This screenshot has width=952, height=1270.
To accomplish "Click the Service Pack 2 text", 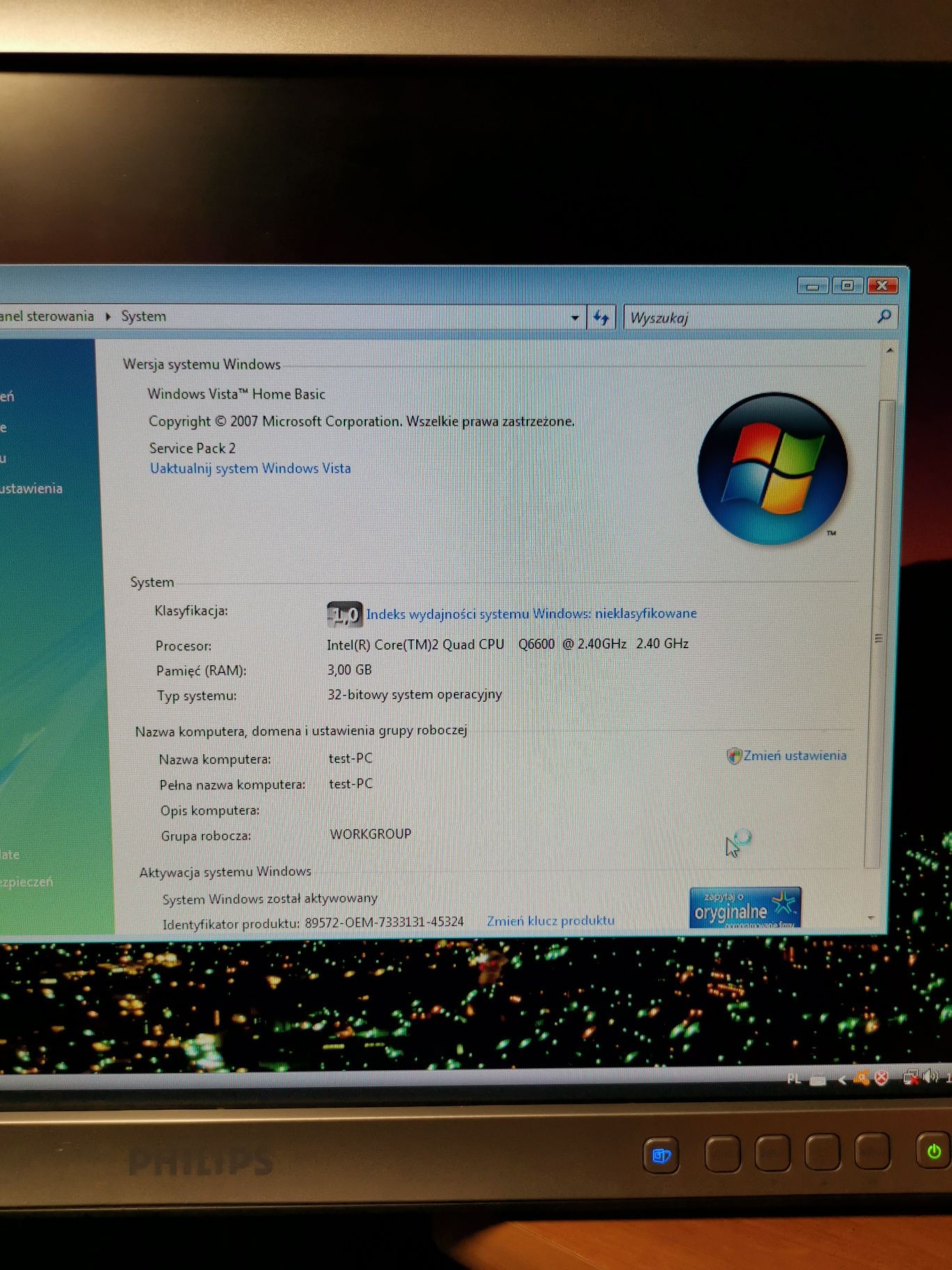I will pos(192,448).
